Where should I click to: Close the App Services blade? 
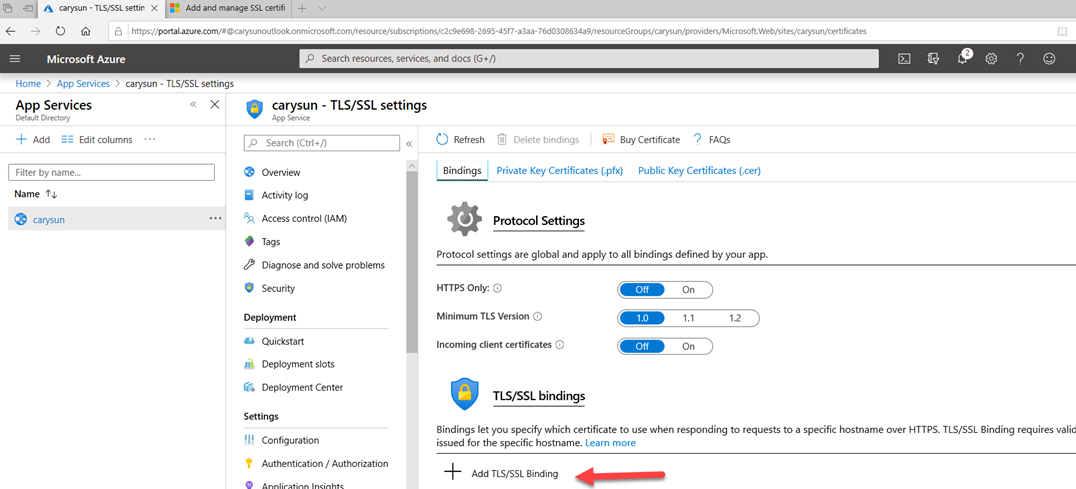point(214,104)
